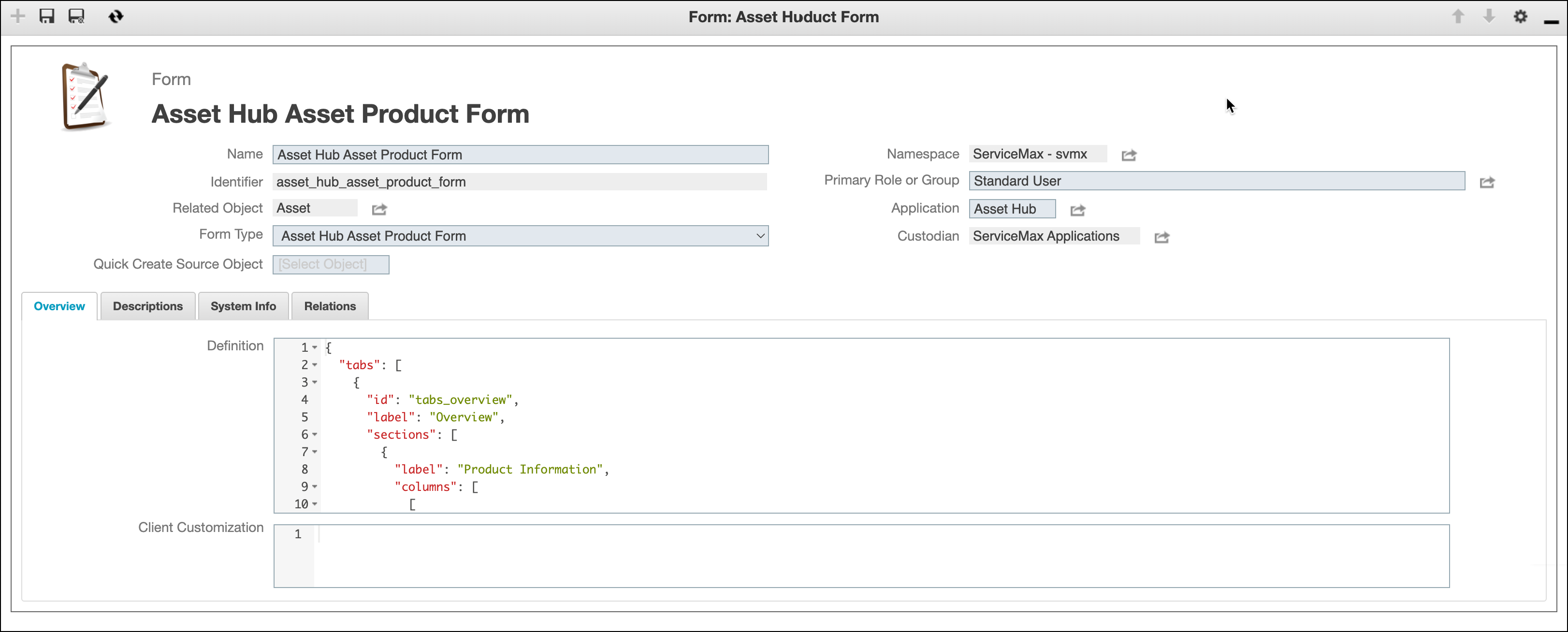
Task: Click the "columns" code line
Action: tap(436, 487)
